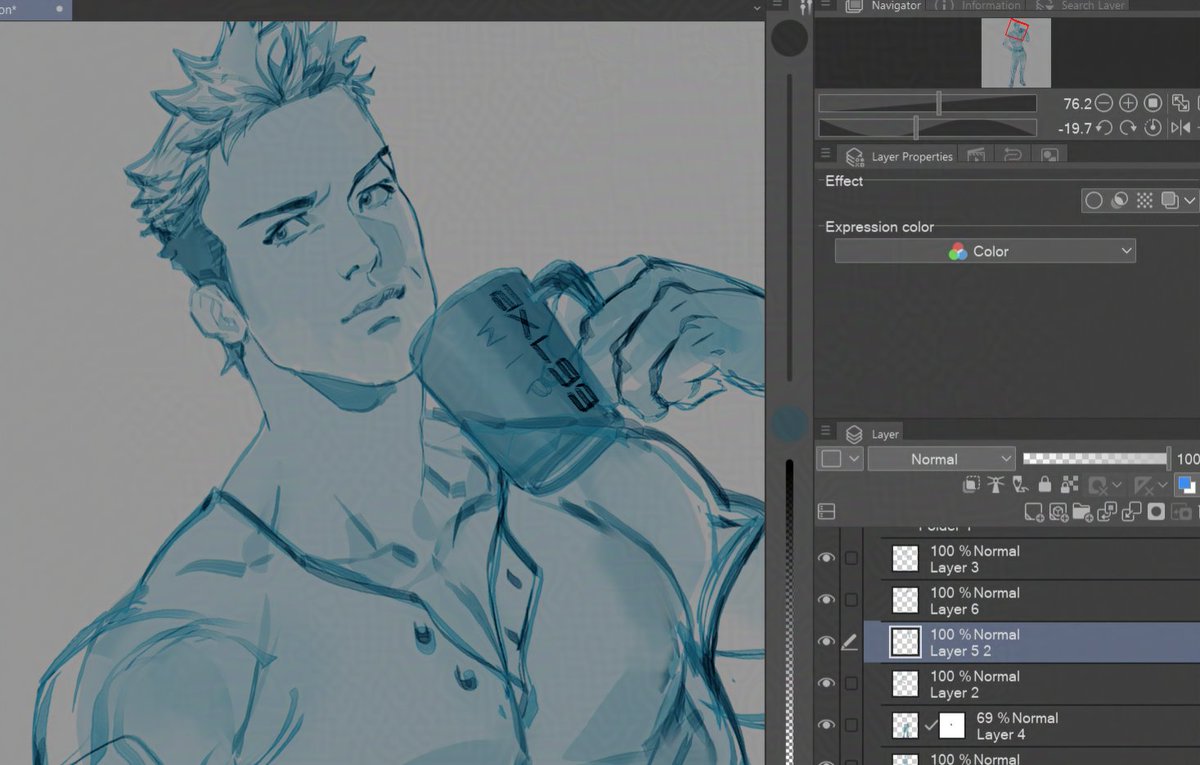Zoom out using the Navigator minus icon
This screenshot has height=765, width=1200.
pyautogui.click(x=1104, y=103)
